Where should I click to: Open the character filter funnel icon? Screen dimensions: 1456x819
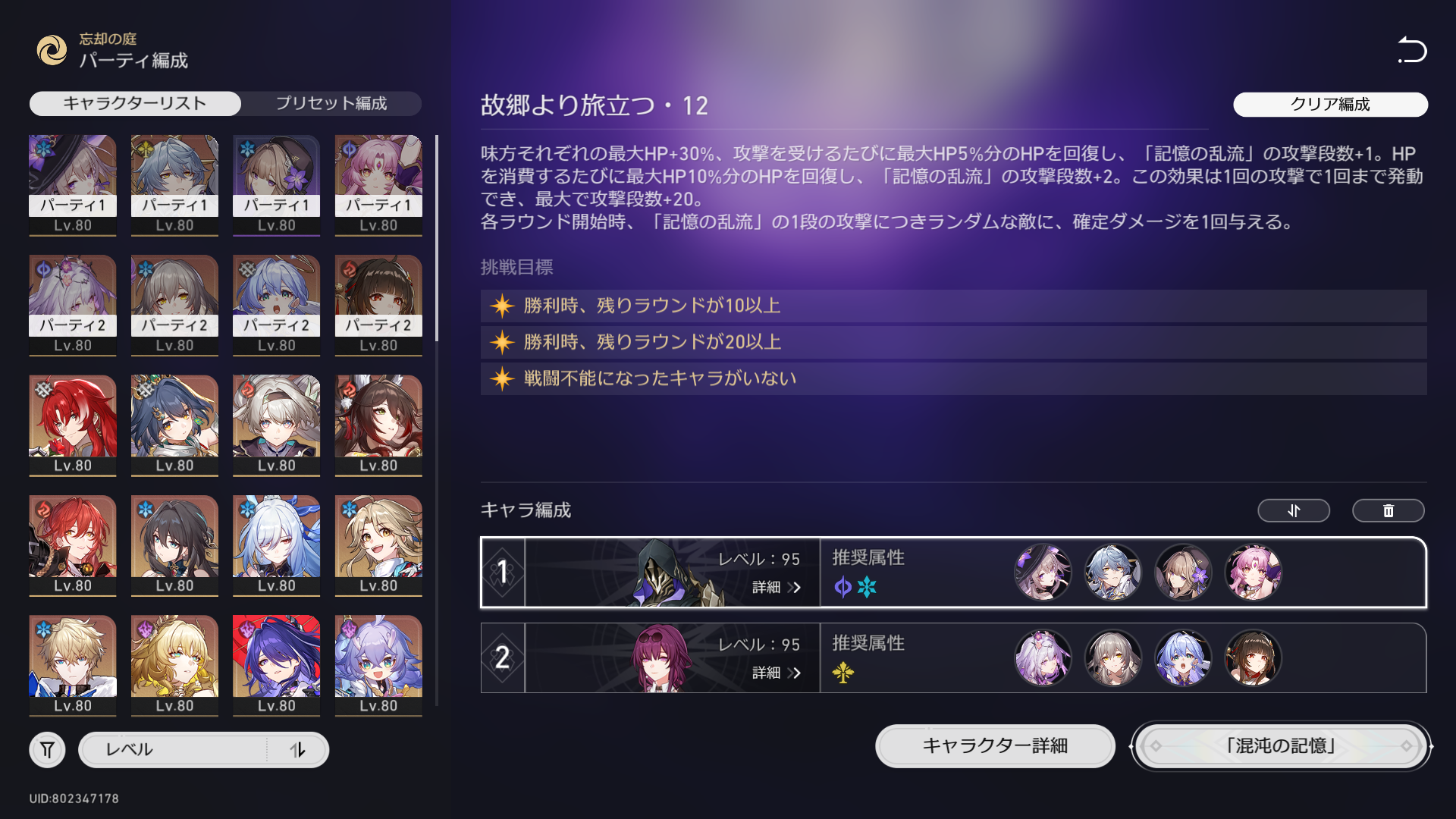47,750
